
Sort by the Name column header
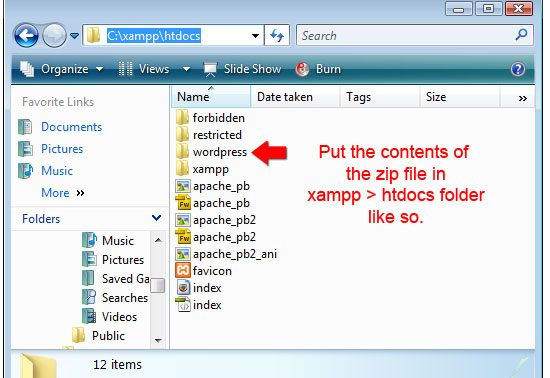pos(211,97)
